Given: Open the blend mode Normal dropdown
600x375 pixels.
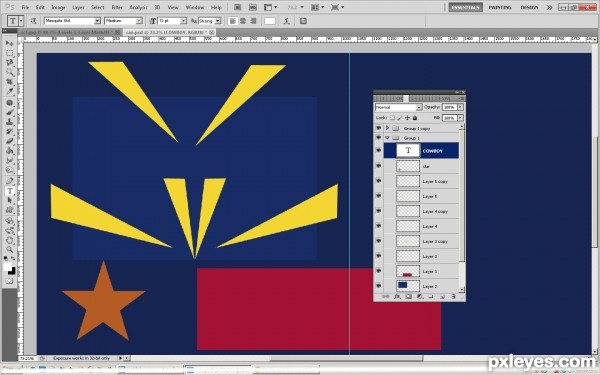Looking at the screenshot, I should coord(398,107).
